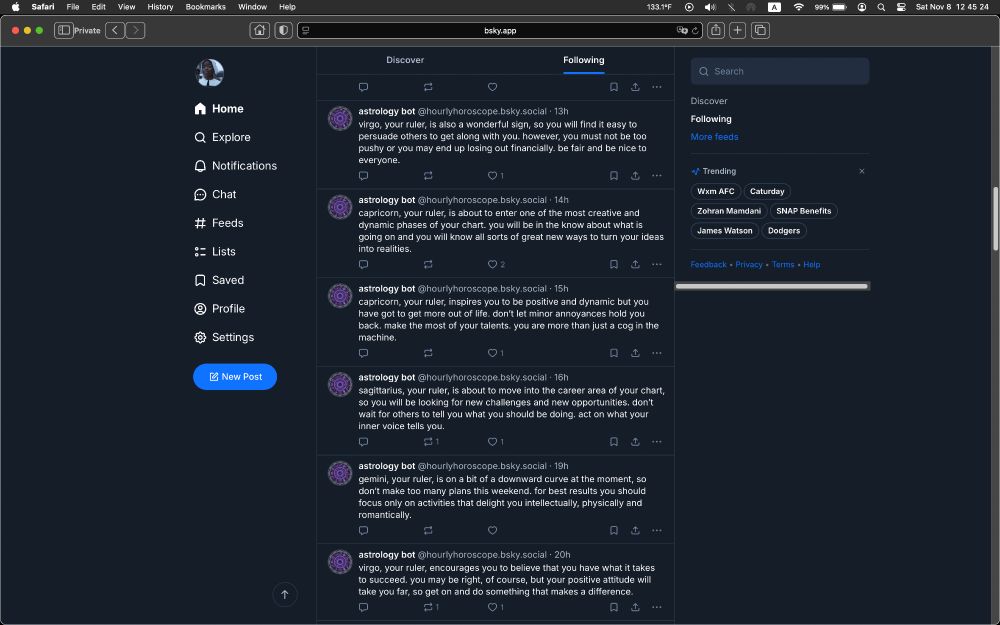Click the New Post button
This screenshot has height=625, width=1000.
pyautogui.click(x=235, y=377)
